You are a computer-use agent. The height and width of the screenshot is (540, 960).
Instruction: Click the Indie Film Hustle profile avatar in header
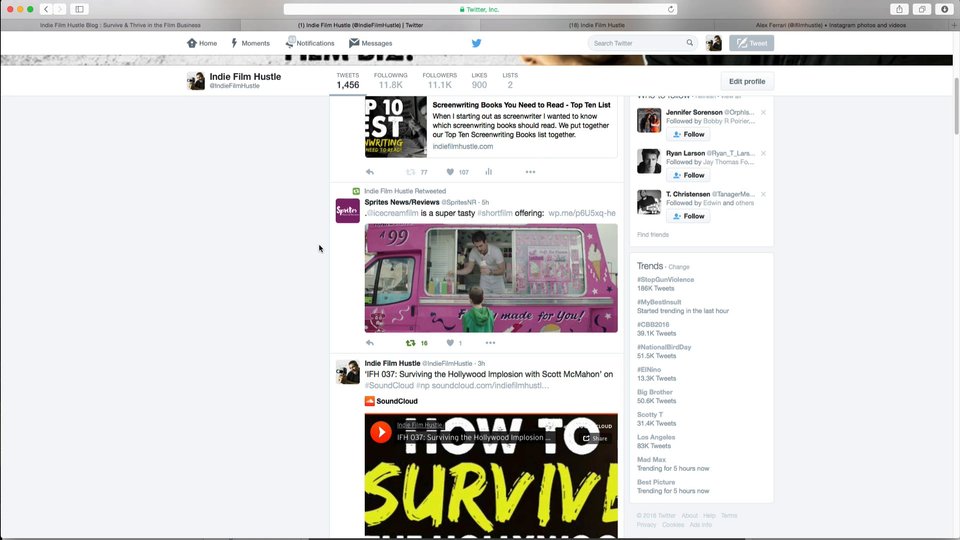pyautogui.click(x=196, y=81)
